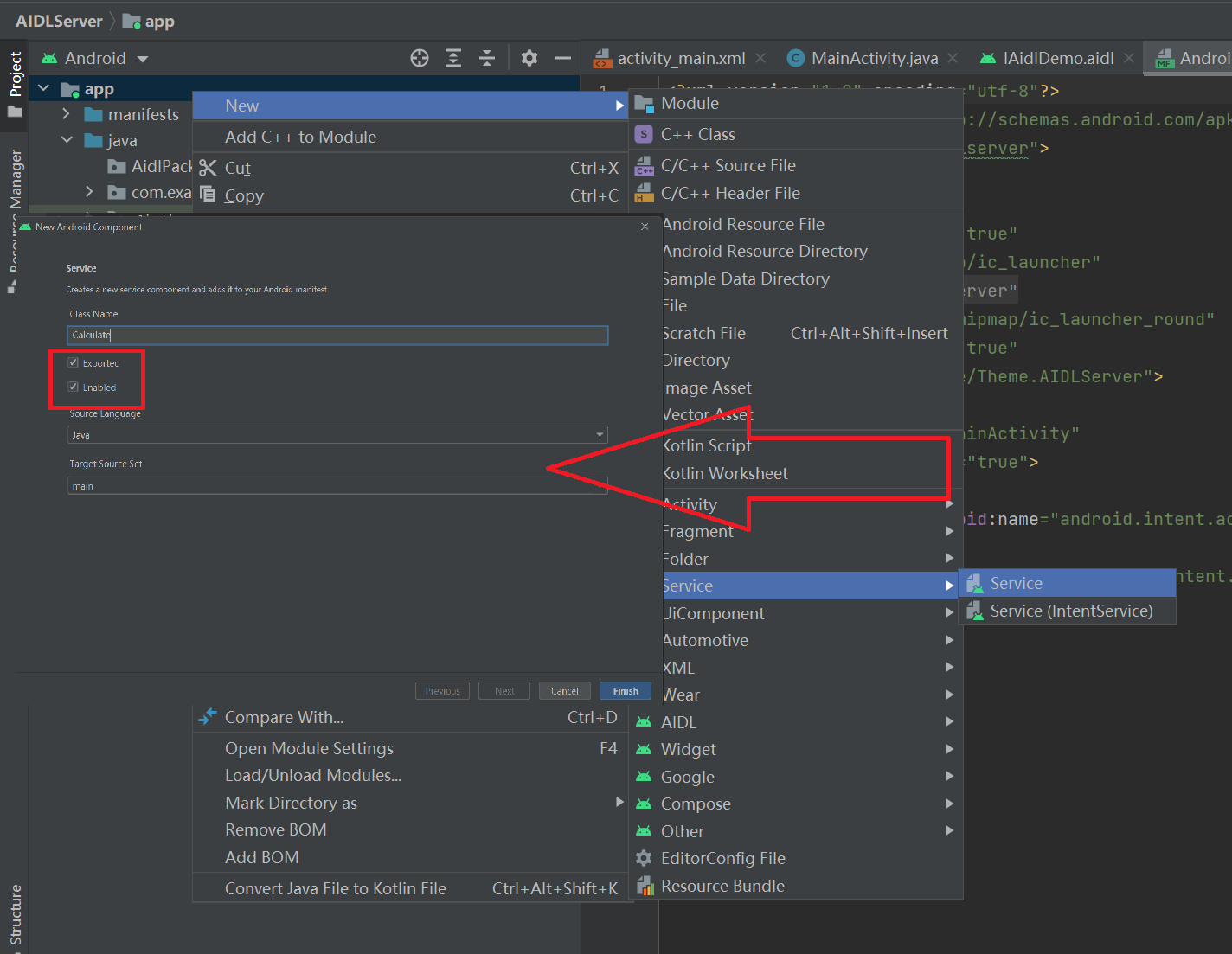Viewport: 1232px width, 954px height.
Task: Click the Service submenu item icon
Action: coord(975,584)
